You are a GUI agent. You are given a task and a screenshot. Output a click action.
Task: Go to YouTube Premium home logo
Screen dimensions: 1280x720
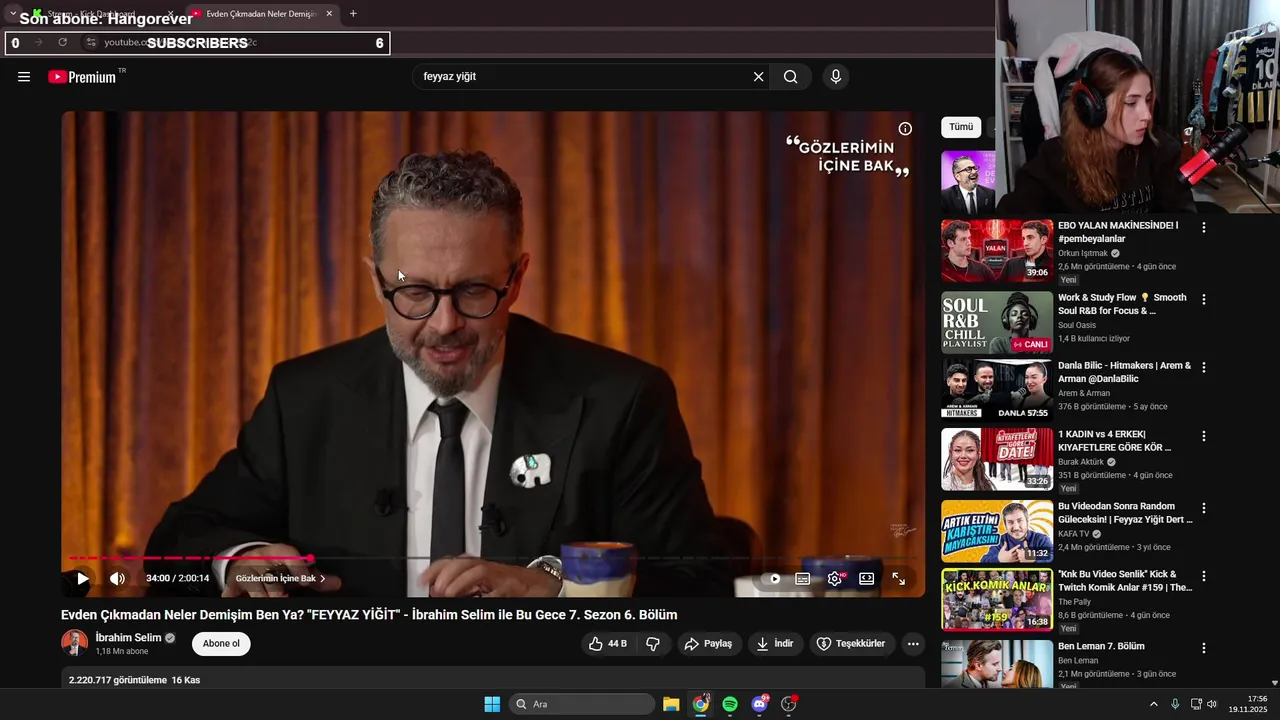pos(83,77)
